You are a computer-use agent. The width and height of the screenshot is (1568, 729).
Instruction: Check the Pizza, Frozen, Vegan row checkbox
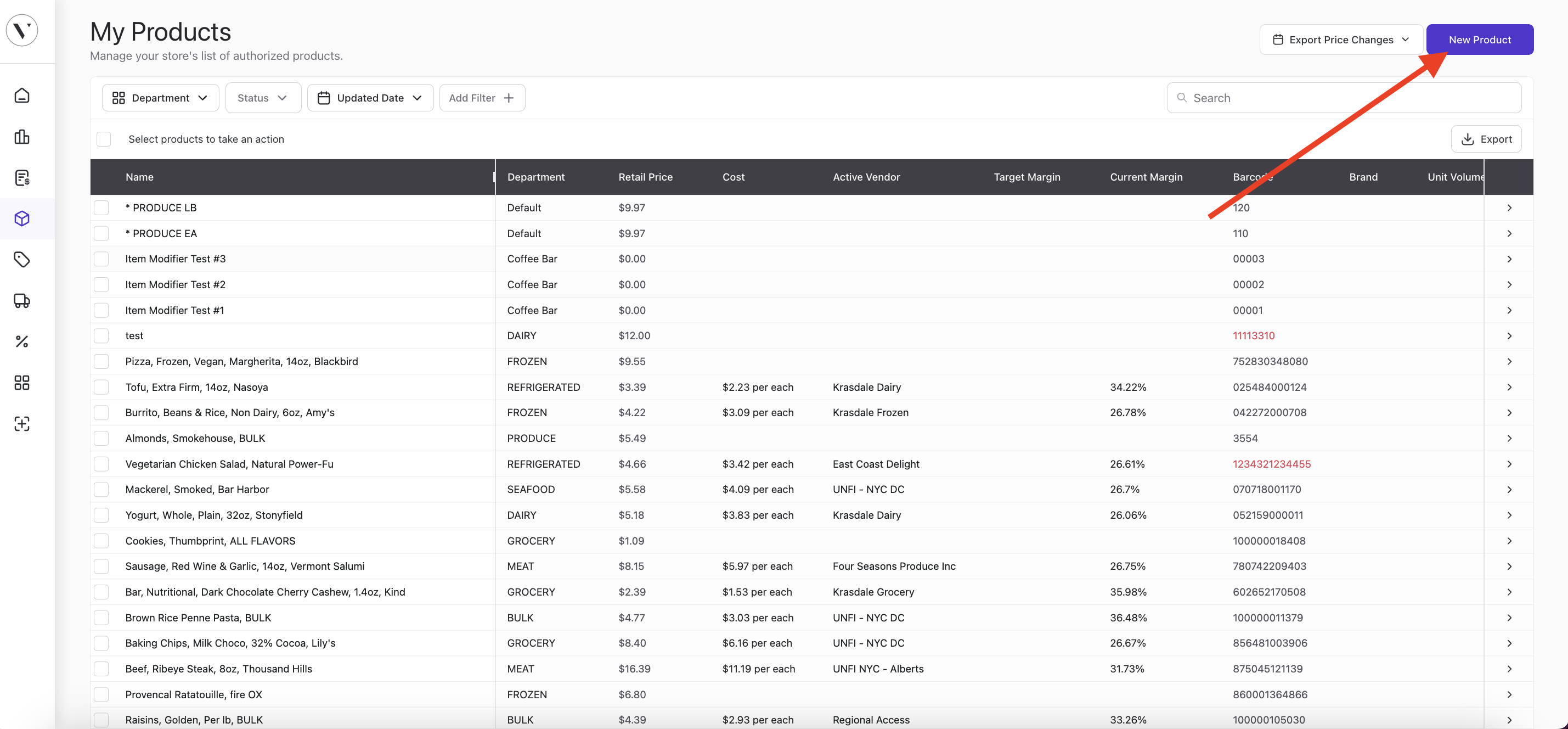point(101,361)
